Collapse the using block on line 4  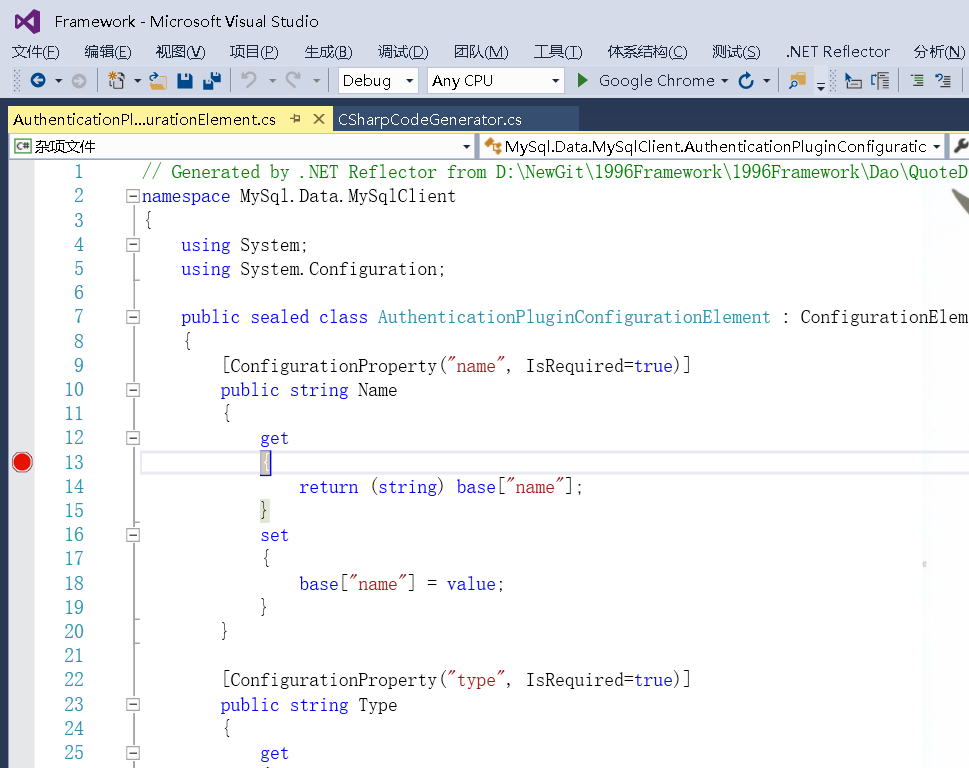[132, 245]
